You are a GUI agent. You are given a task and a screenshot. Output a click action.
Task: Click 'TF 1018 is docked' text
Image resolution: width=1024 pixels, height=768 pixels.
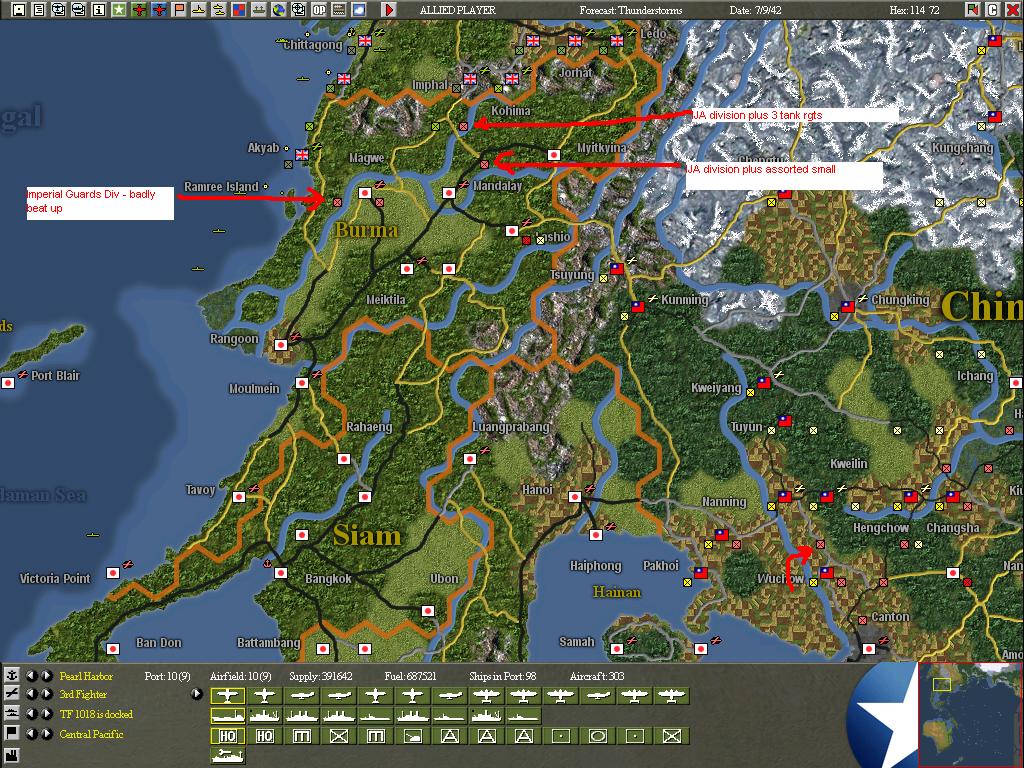point(96,714)
